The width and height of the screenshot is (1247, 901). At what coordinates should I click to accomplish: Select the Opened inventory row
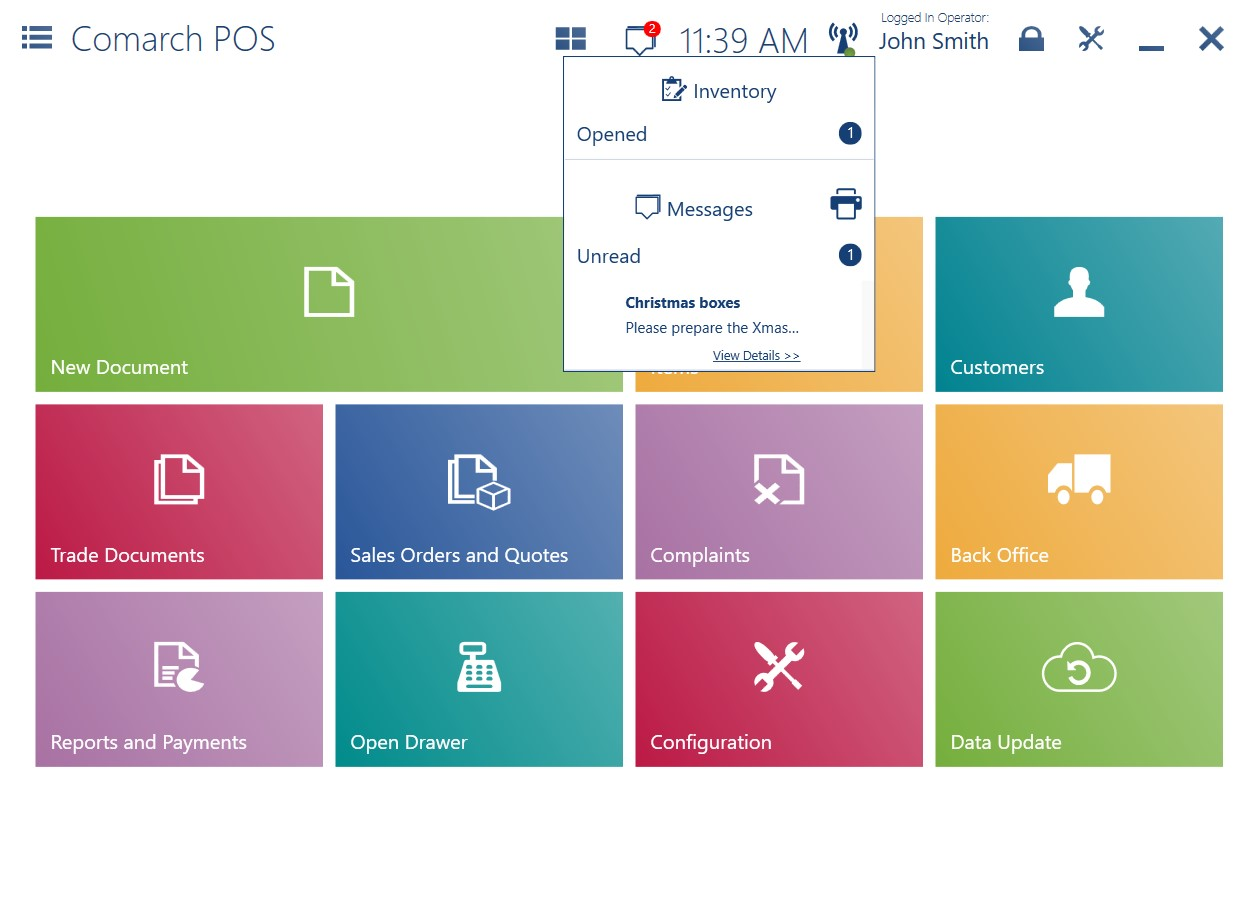(719, 134)
